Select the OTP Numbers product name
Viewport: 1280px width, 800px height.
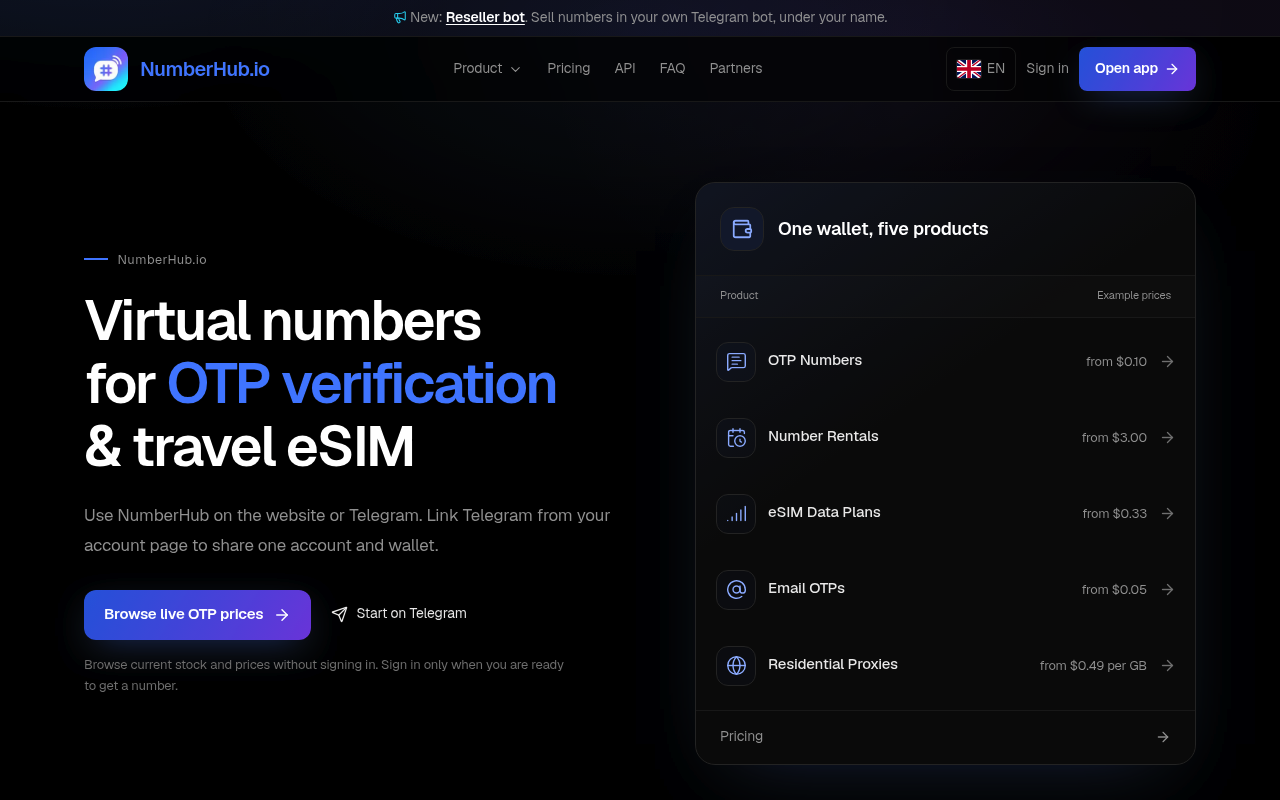click(x=815, y=361)
